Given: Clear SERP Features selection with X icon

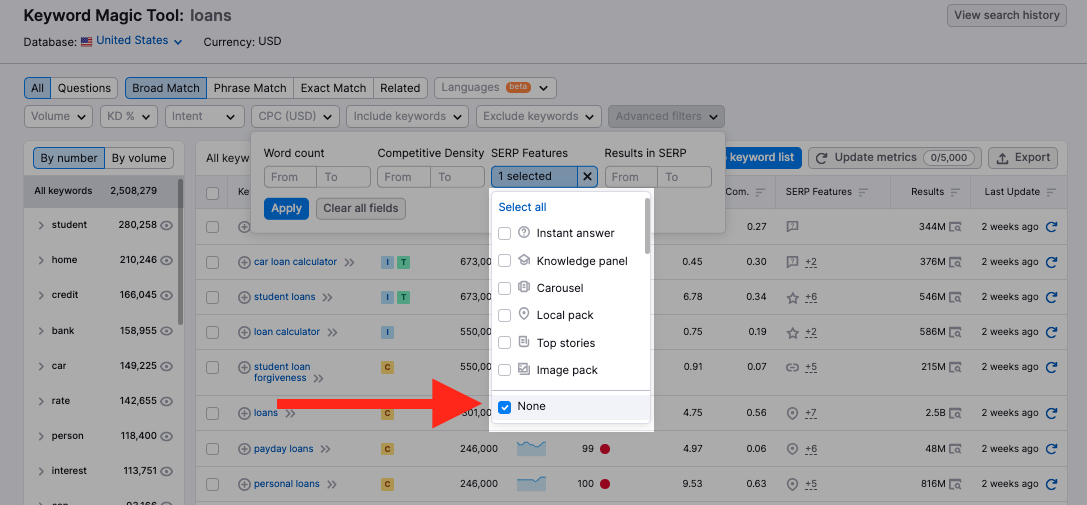Looking at the screenshot, I should (588, 177).
